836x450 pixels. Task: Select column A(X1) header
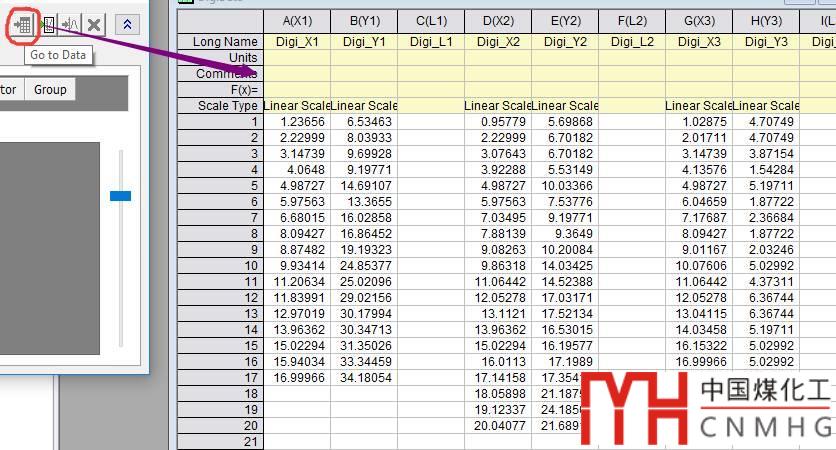[298, 21]
